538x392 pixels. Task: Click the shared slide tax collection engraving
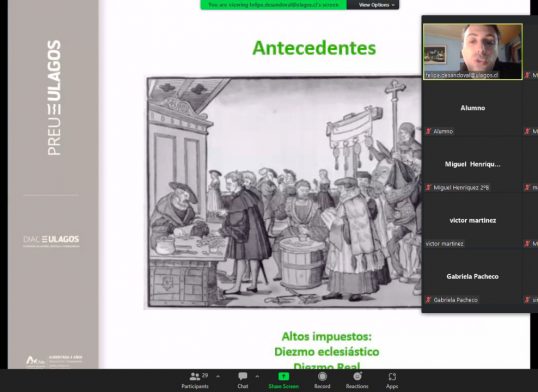(284, 192)
